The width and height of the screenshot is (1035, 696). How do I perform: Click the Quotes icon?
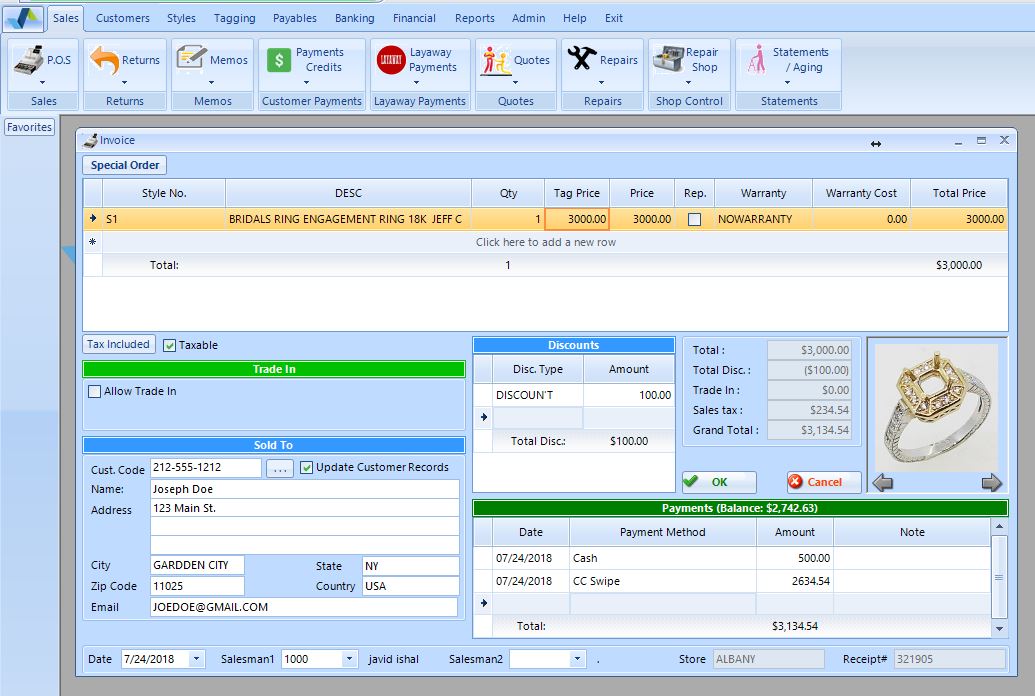click(496, 60)
